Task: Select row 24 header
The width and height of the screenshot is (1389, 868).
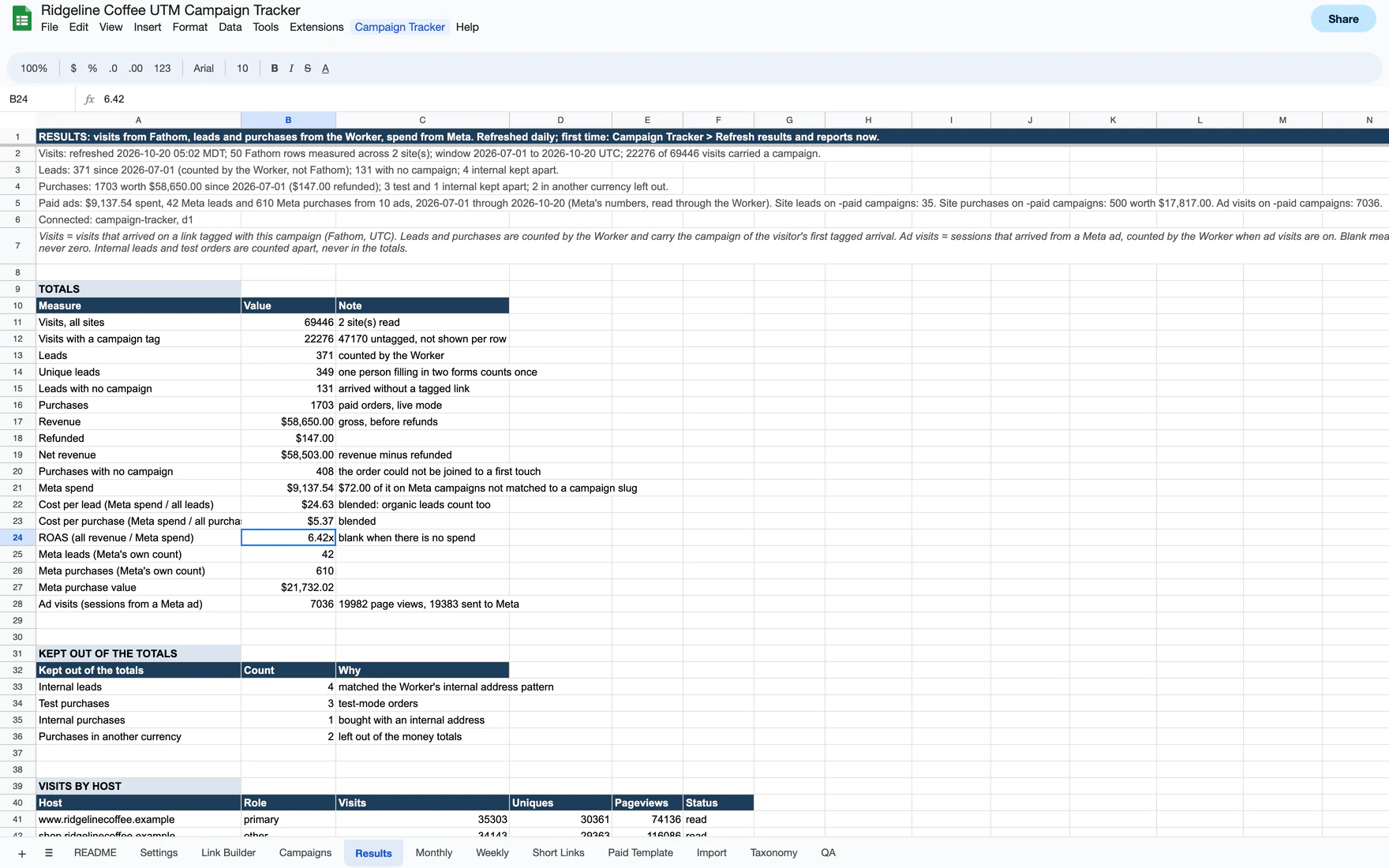Action: pos(17,538)
